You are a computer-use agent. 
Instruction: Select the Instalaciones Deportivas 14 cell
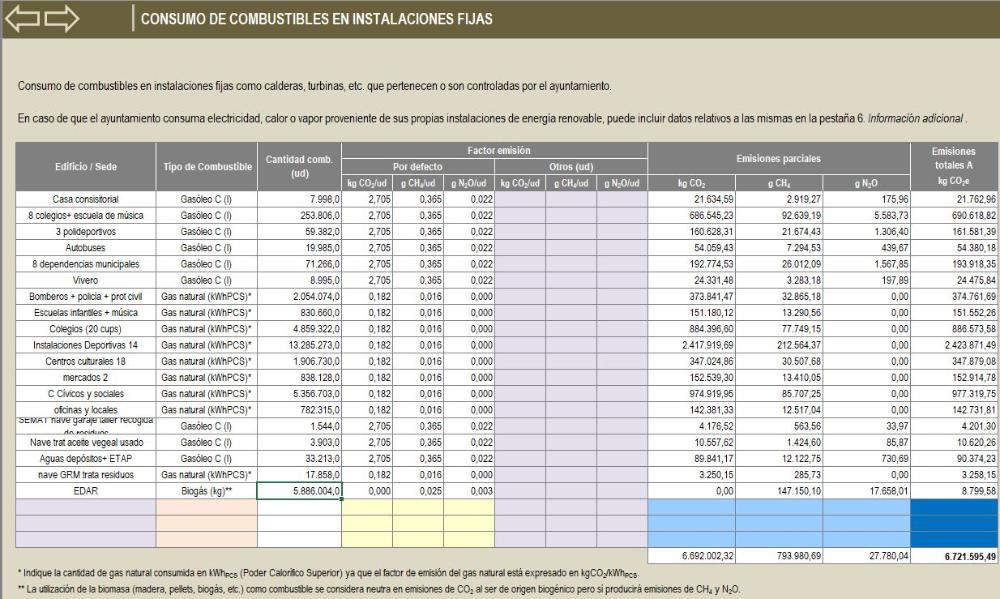pos(86,345)
